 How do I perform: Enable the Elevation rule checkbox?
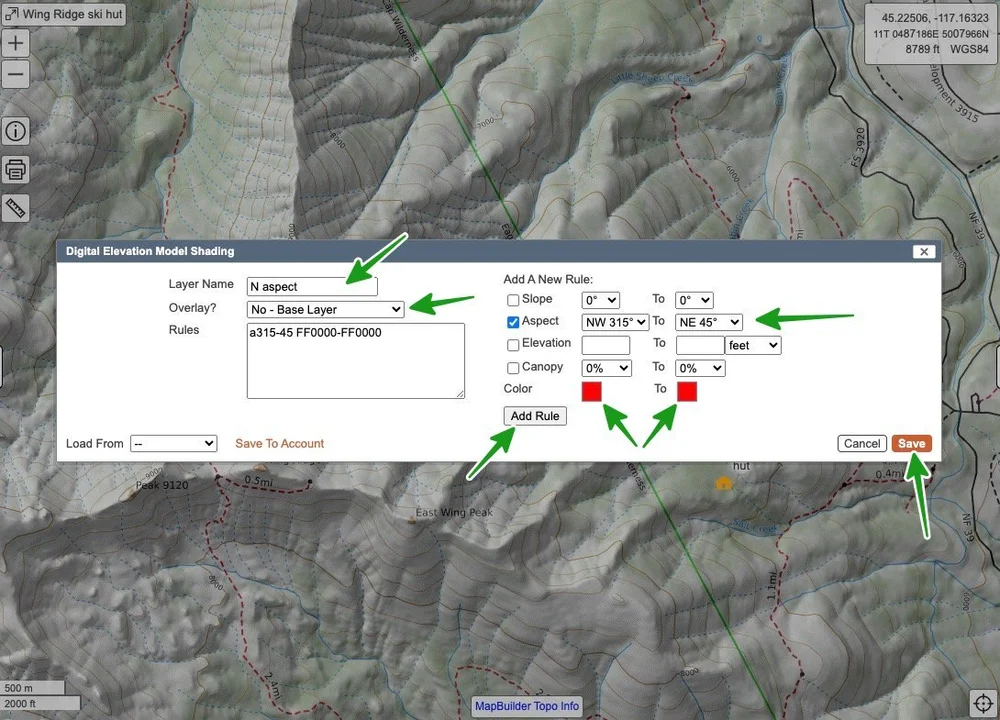pos(513,345)
